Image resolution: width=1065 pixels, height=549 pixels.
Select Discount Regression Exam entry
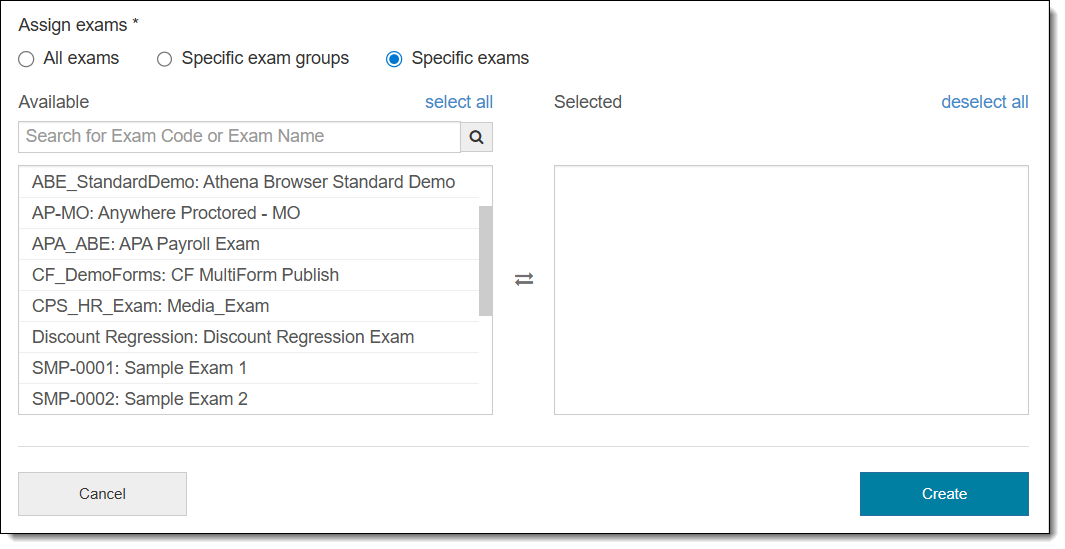pos(223,337)
